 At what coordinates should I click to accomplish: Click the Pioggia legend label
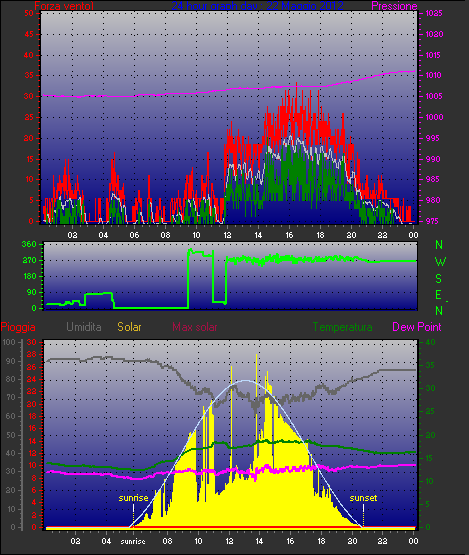(x=18, y=327)
